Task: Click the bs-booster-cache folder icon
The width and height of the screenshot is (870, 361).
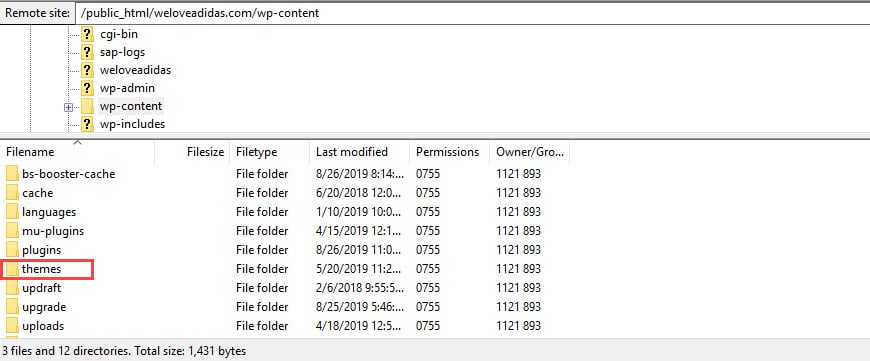Action: [x=12, y=174]
